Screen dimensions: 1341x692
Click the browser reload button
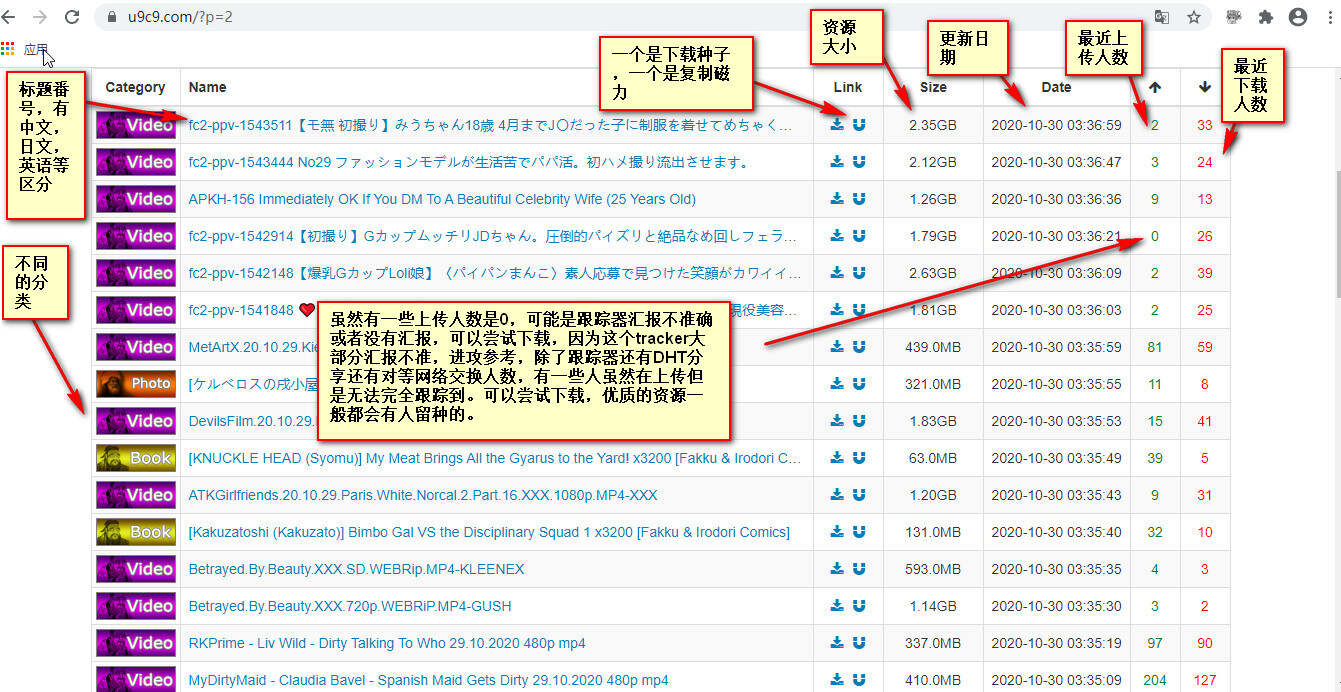tap(72, 17)
